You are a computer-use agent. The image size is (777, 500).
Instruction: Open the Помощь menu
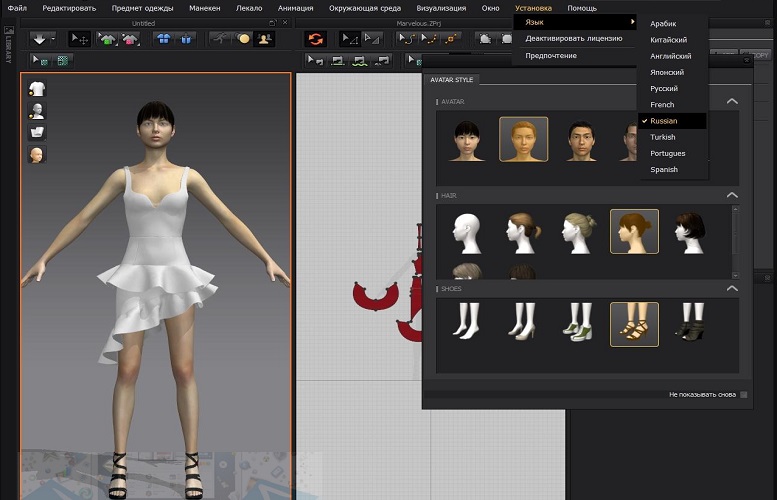tap(582, 8)
